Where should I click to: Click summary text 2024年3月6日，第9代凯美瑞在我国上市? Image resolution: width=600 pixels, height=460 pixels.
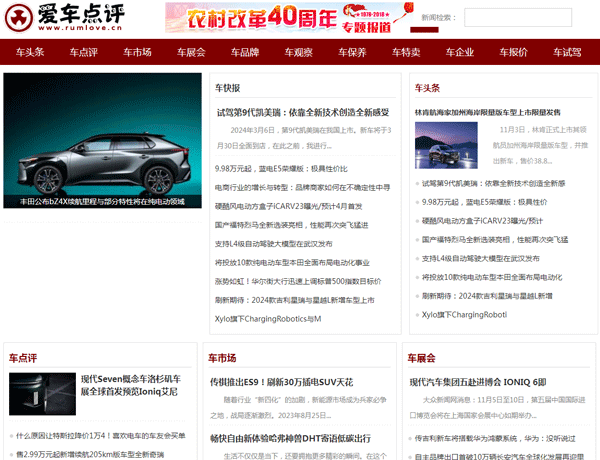pos(304,138)
